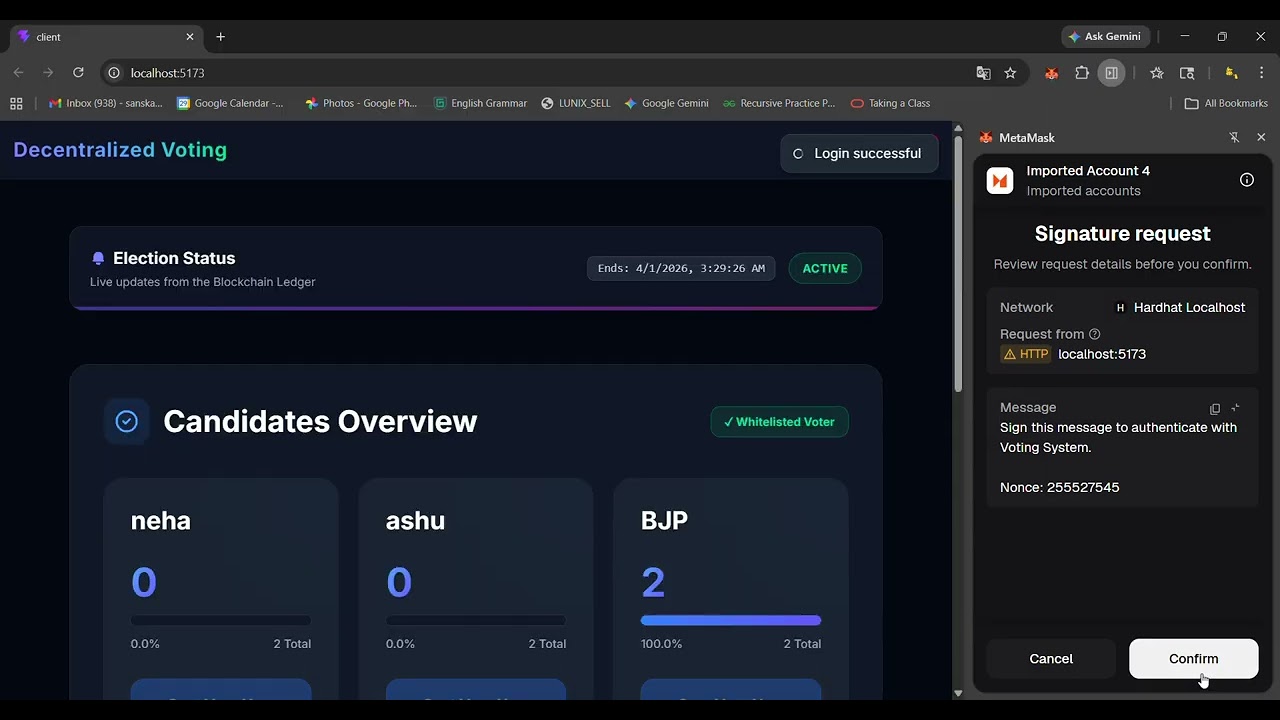Click the page vertical scrollbar

click(x=958, y=265)
